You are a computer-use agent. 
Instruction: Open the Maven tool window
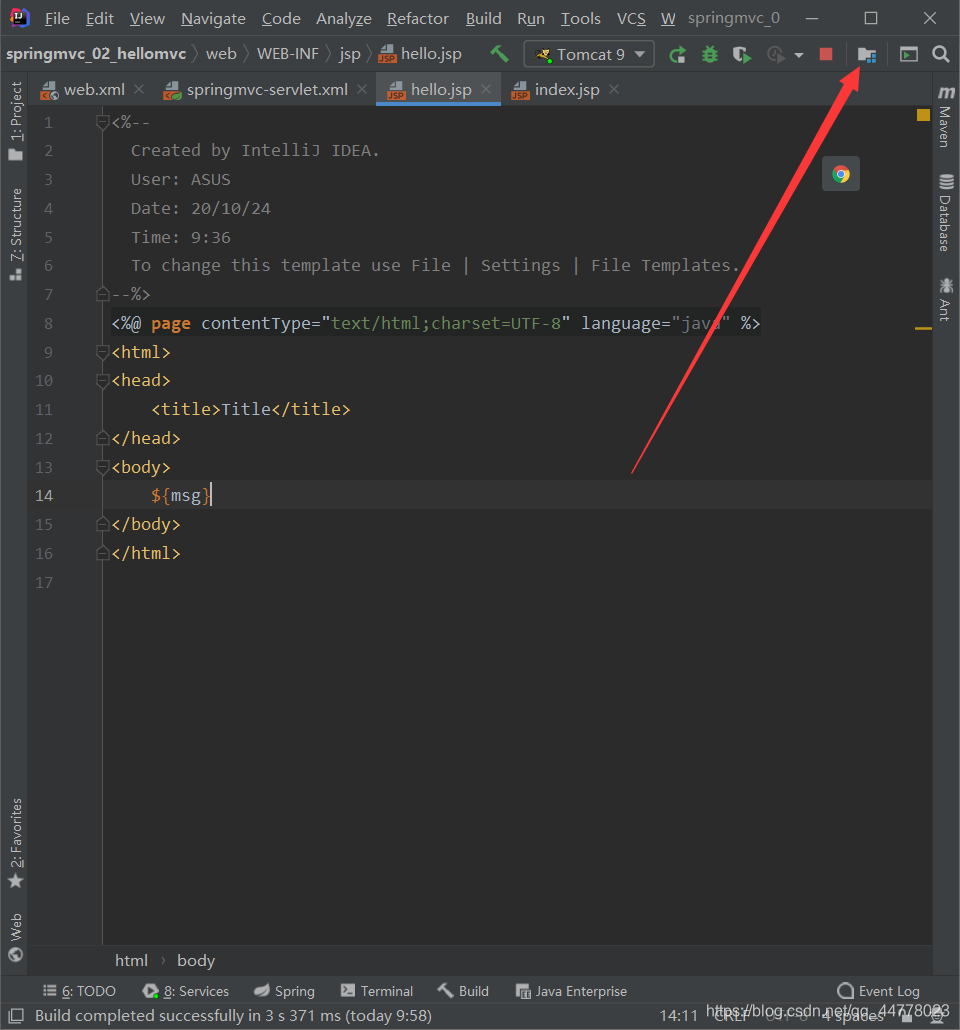click(945, 117)
